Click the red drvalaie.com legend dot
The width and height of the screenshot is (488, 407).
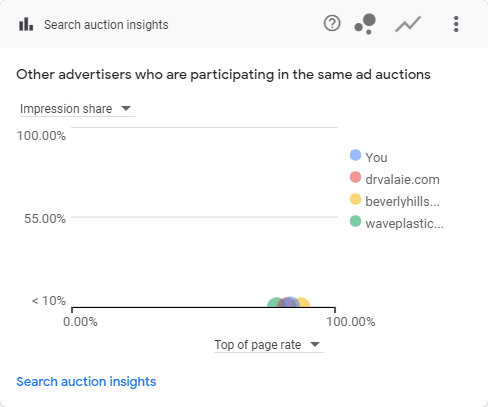click(x=355, y=177)
